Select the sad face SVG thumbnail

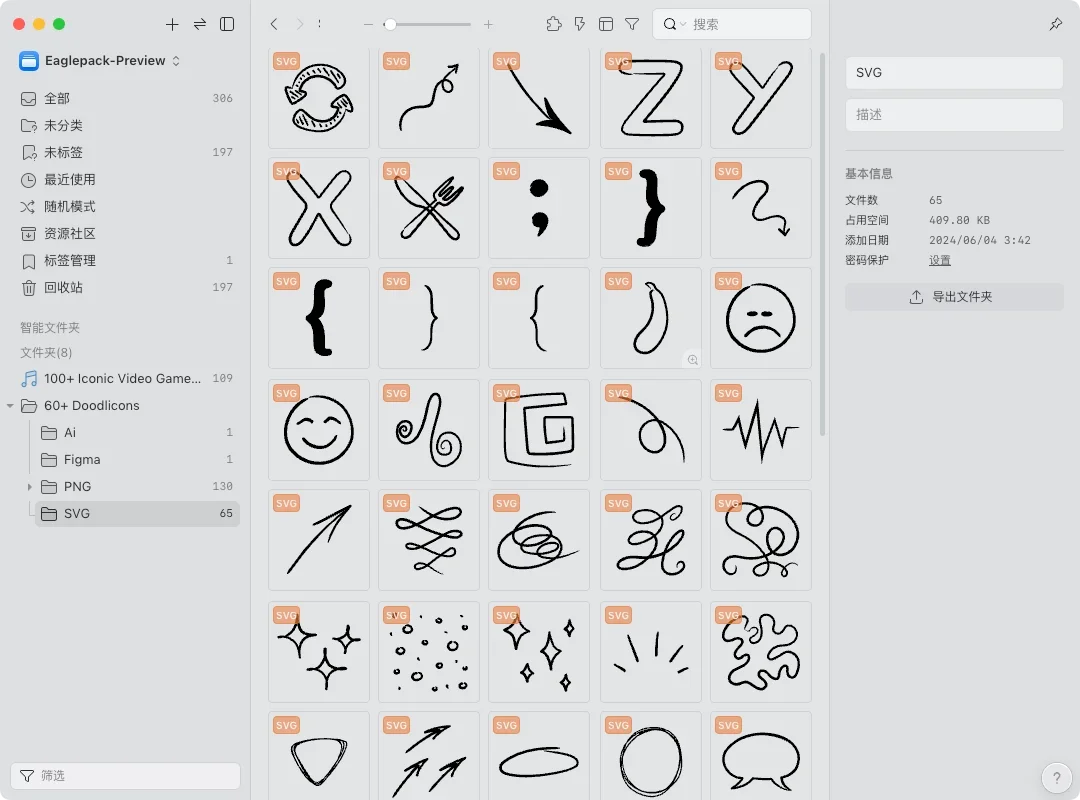[x=760, y=318]
